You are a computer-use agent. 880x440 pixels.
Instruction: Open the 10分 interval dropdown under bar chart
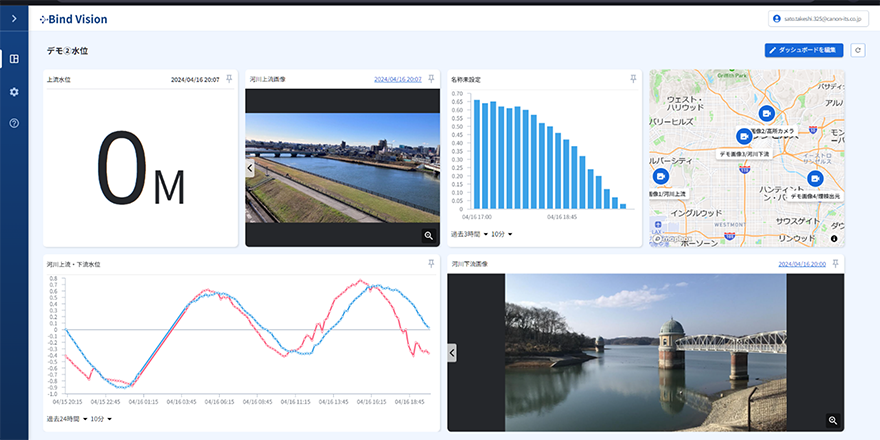pos(502,234)
